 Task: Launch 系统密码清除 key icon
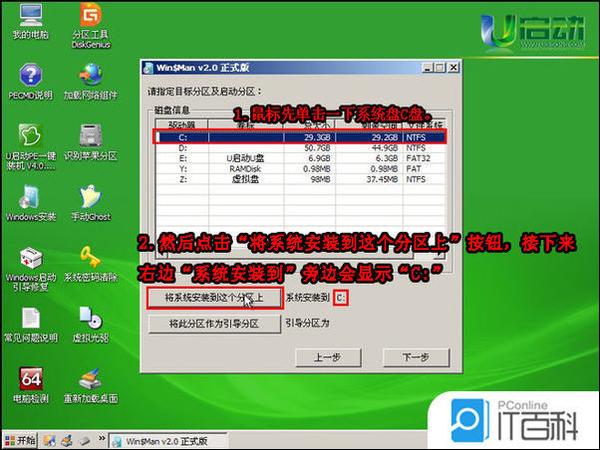point(91,263)
